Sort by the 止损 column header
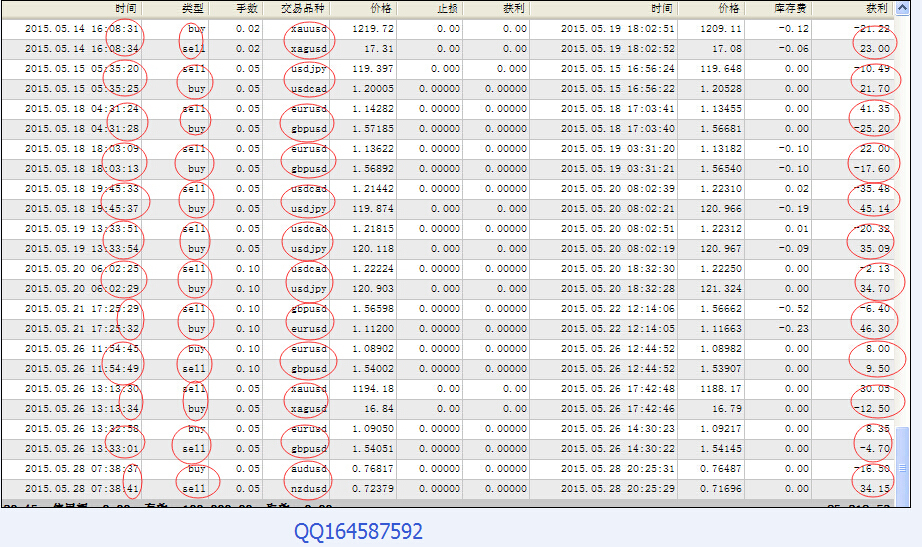Image resolution: width=922 pixels, height=547 pixels. coord(448,8)
